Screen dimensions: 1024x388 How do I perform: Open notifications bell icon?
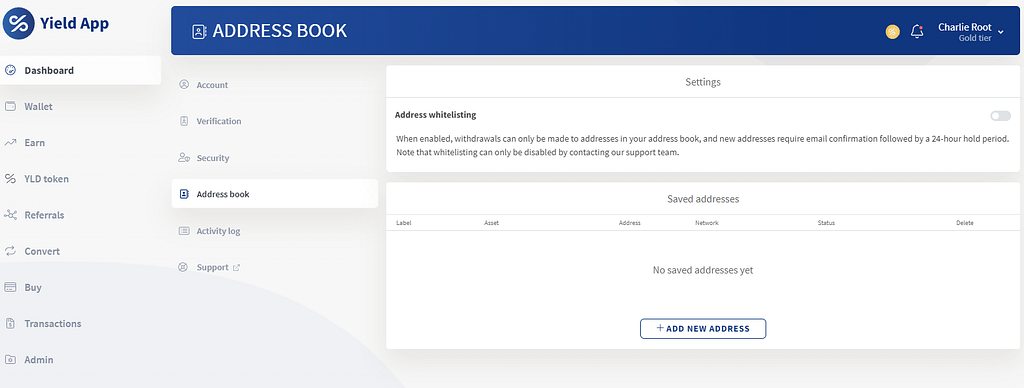point(917,31)
